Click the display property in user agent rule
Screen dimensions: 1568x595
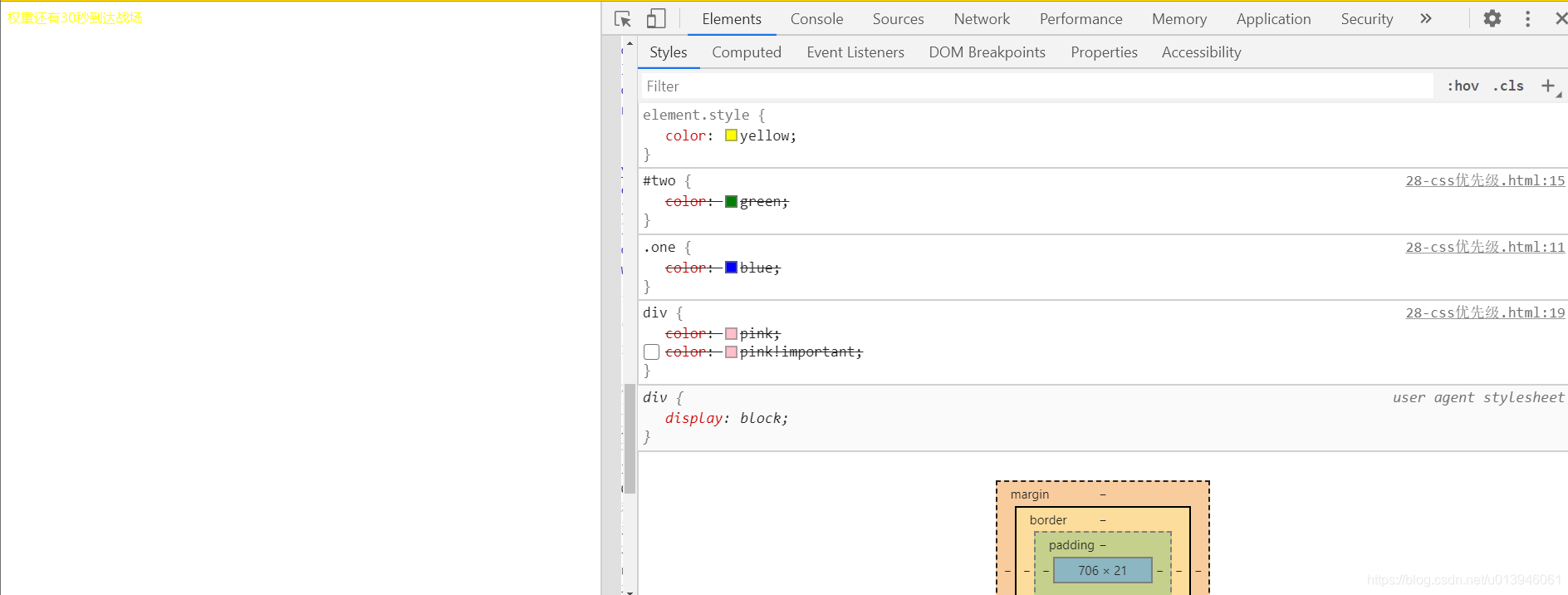pos(693,418)
